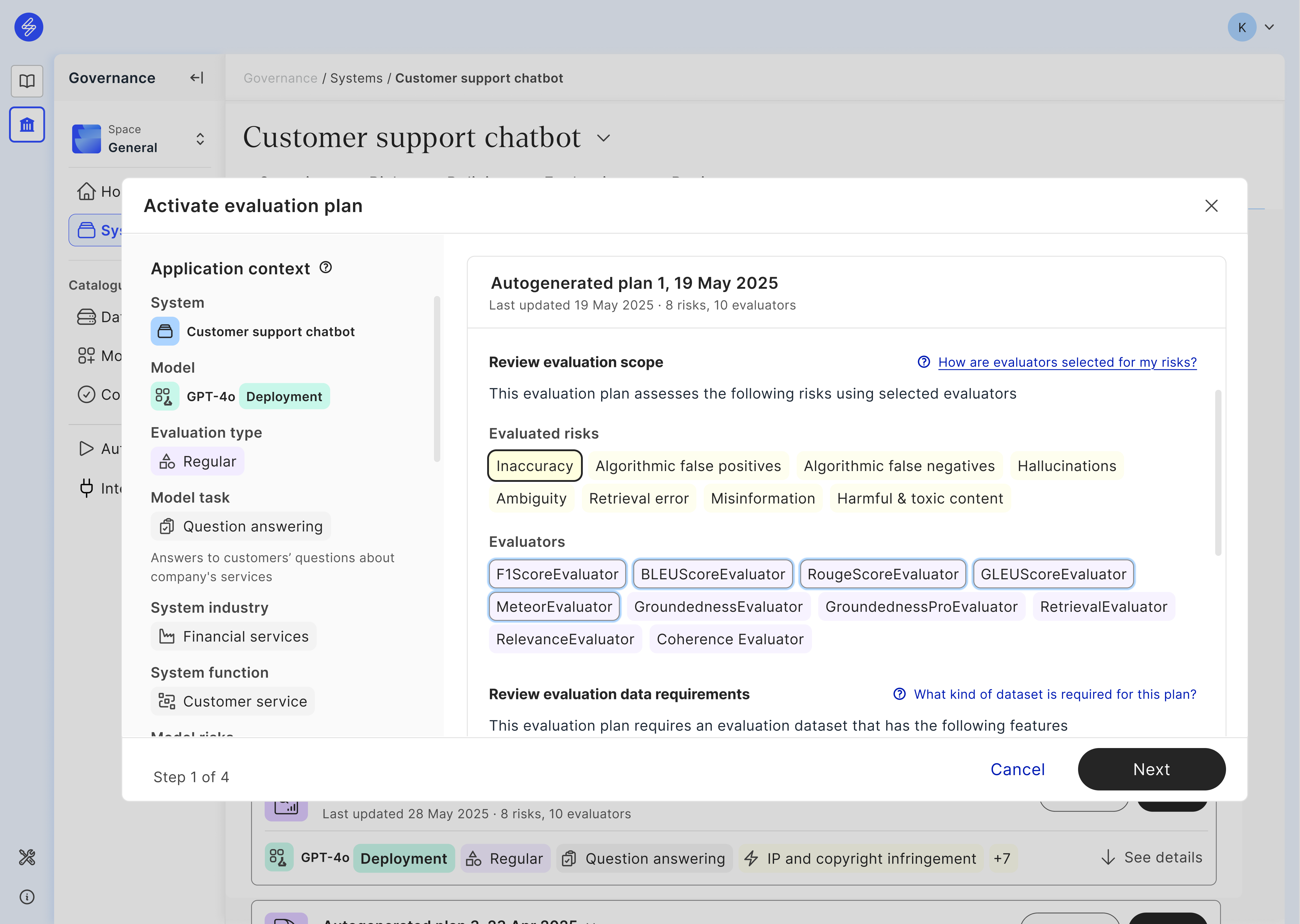Click the help icon beside Application context

(325, 267)
